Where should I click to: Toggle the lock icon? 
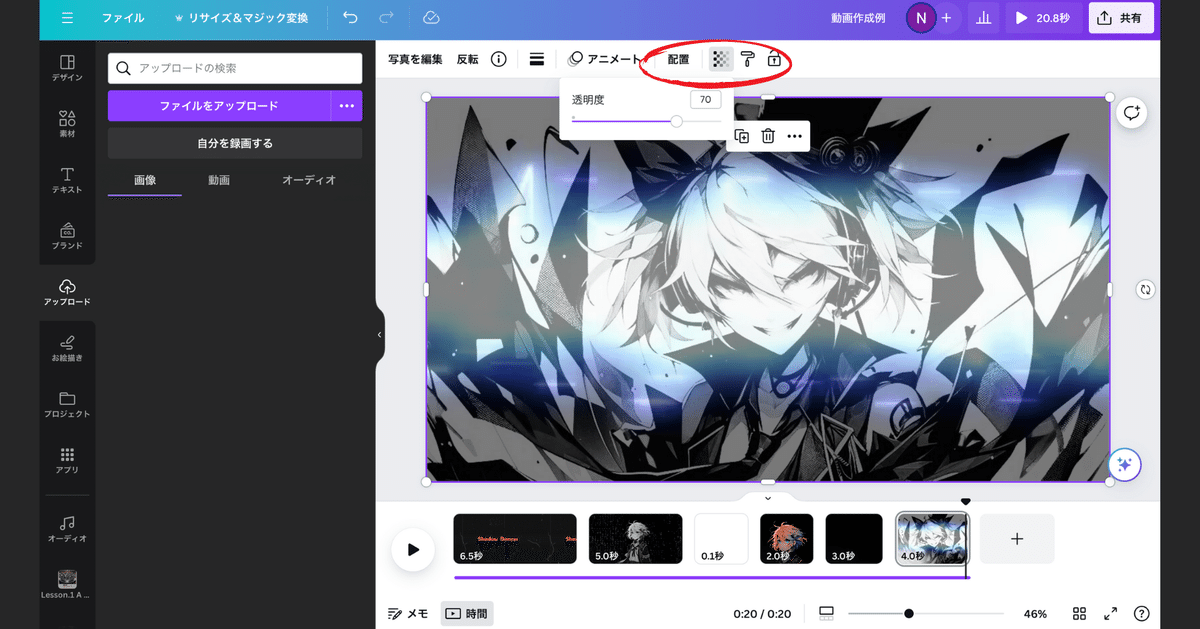pos(774,59)
